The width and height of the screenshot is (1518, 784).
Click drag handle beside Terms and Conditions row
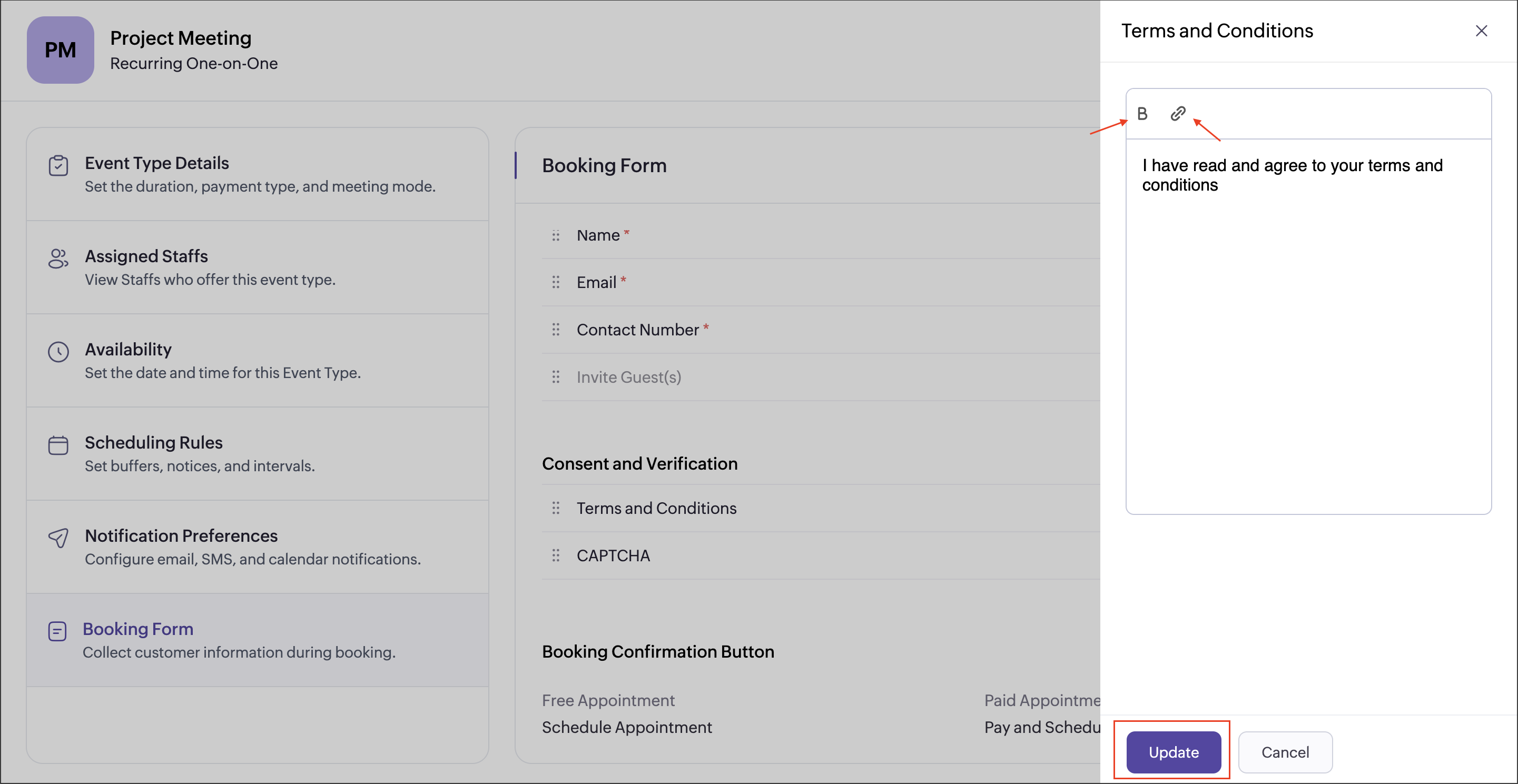coord(556,508)
